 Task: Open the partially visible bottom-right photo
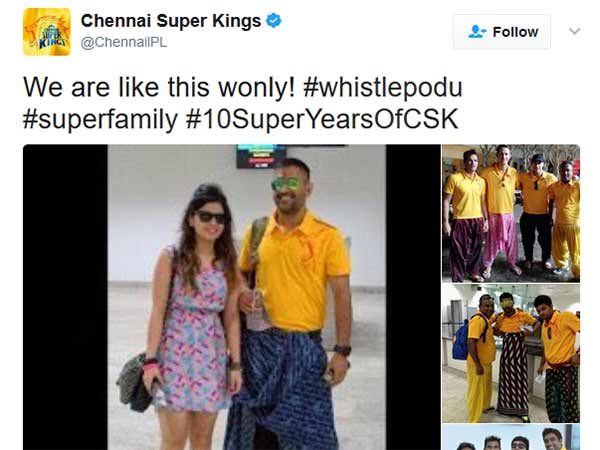coord(511,437)
